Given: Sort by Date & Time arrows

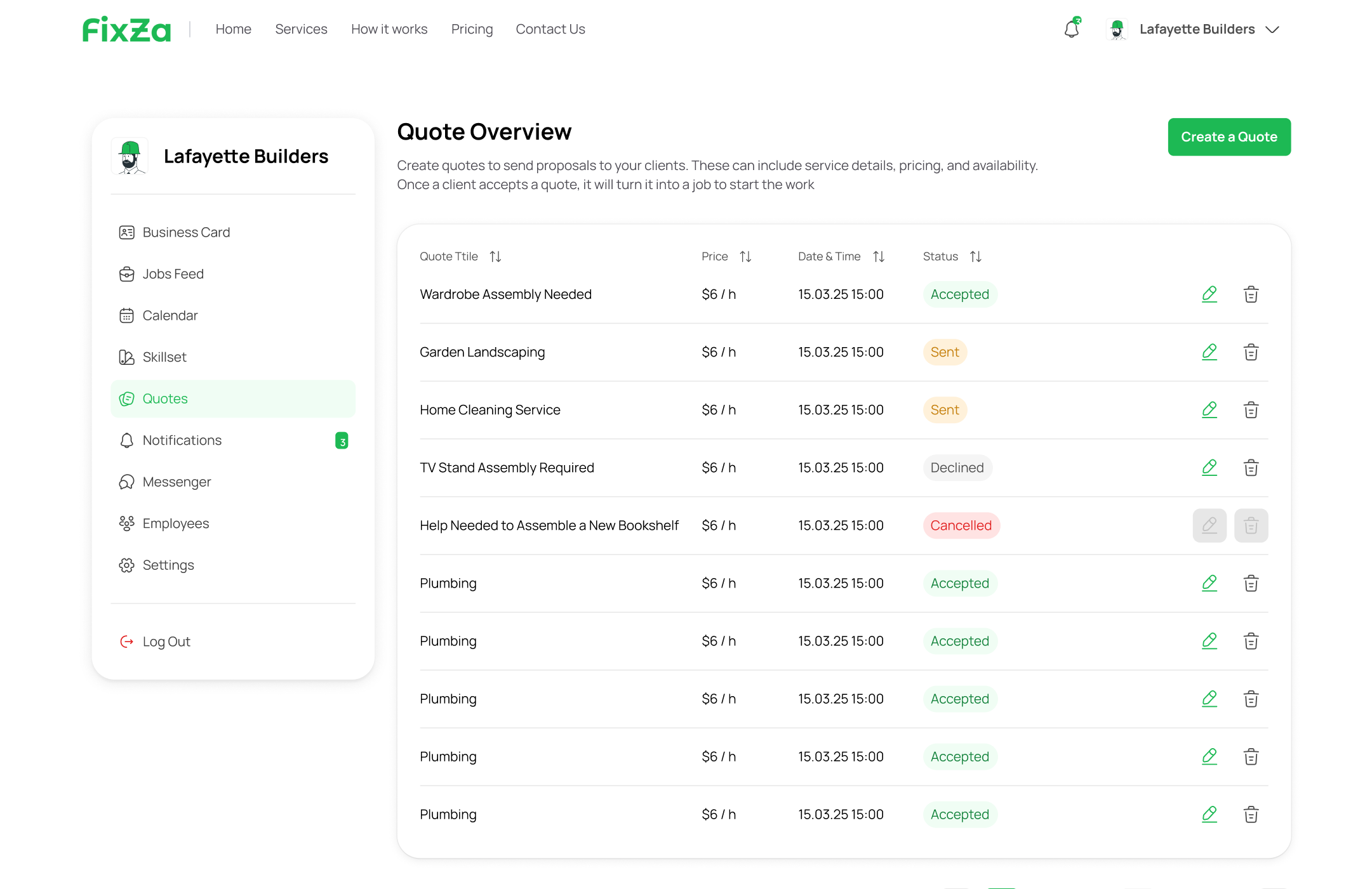Looking at the screenshot, I should [879, 256].
